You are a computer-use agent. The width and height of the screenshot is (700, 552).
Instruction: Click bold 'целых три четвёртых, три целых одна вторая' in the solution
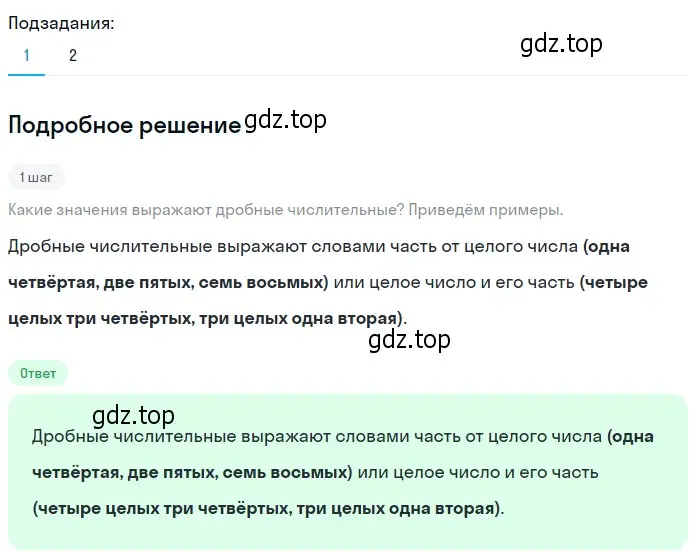[x=203, y=319]
